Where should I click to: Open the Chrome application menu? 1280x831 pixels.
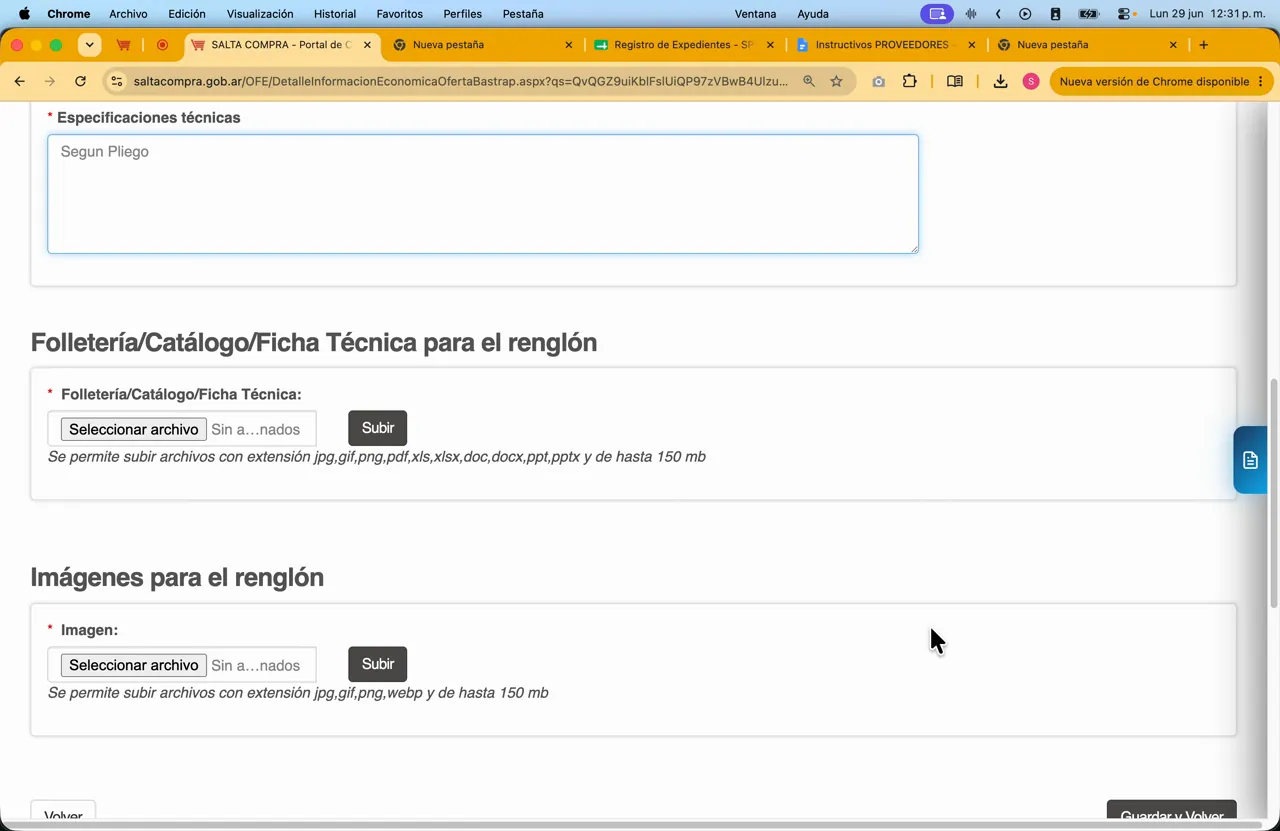pos(69,14)
